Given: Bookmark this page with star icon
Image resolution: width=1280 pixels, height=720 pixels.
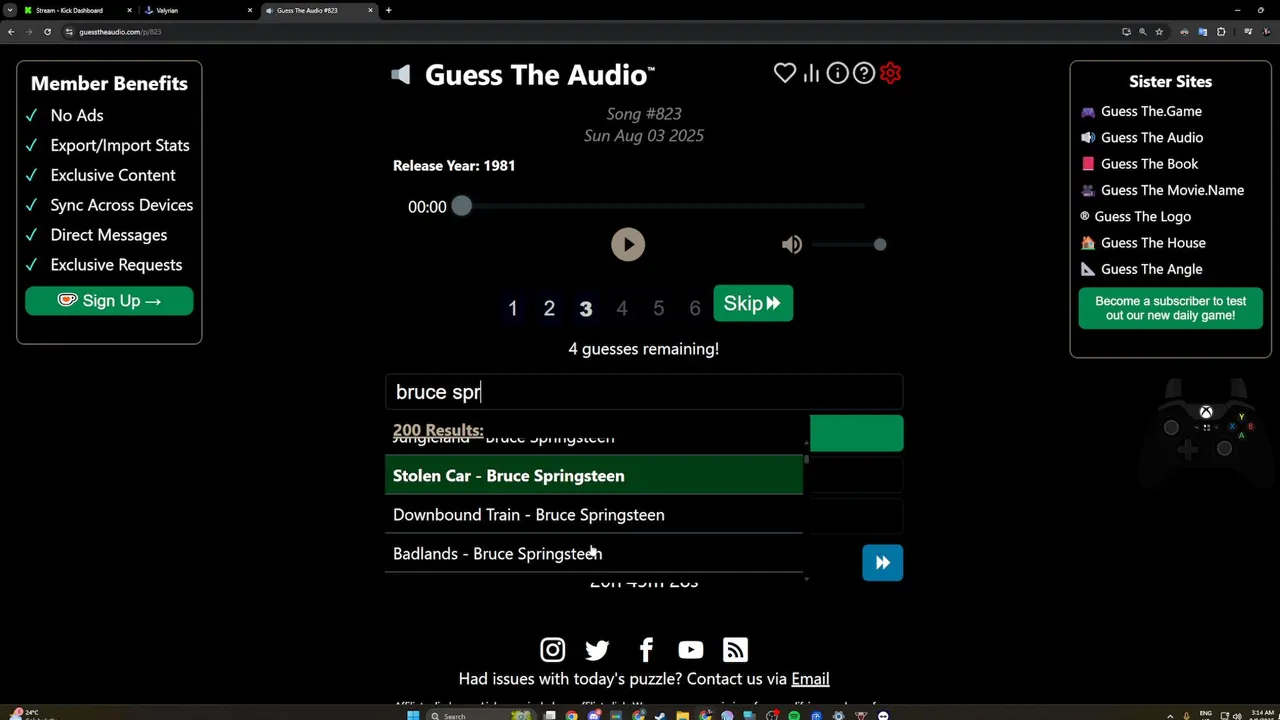Looking at the screenshot, I should (x=1159, y=32).
